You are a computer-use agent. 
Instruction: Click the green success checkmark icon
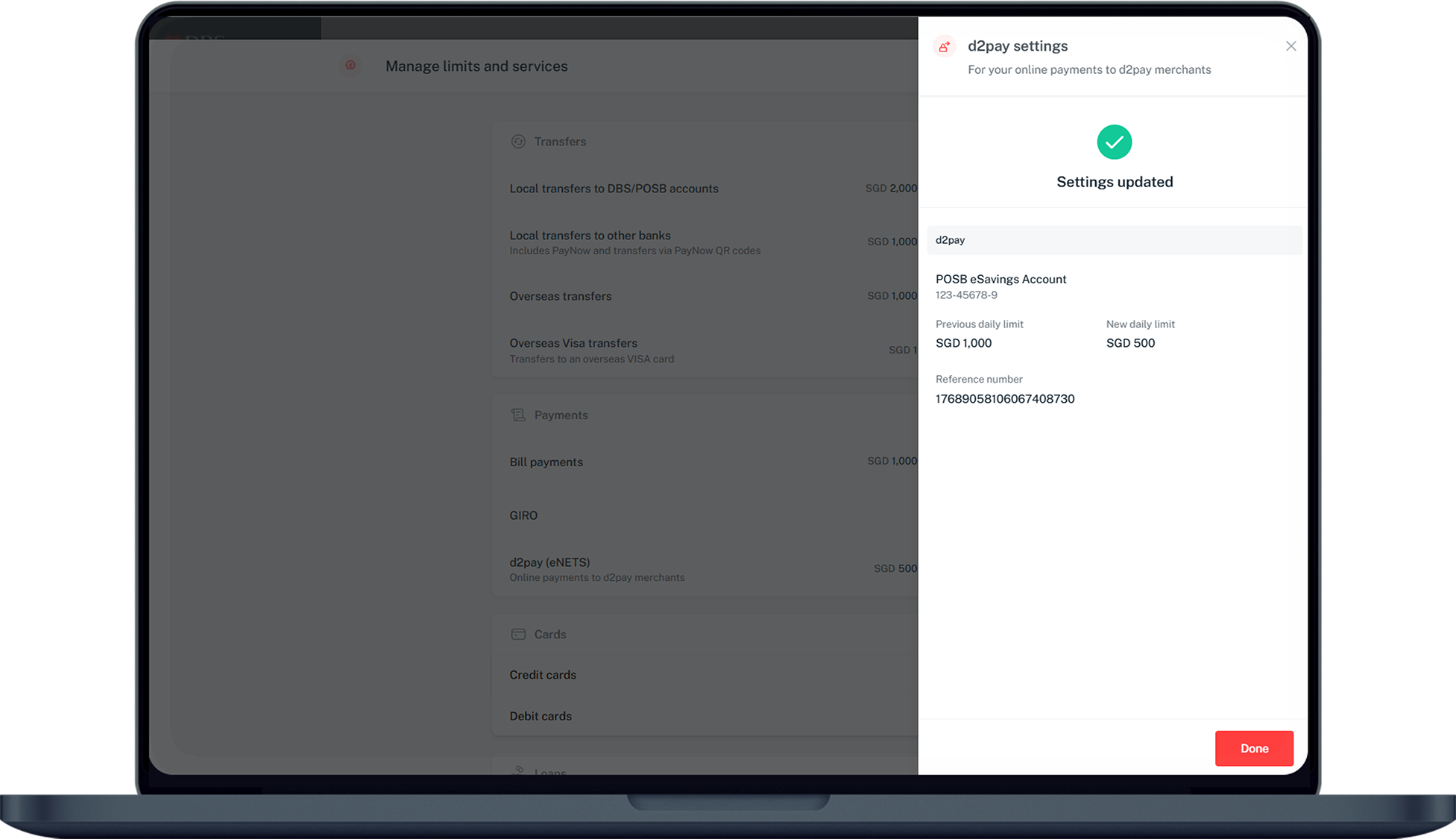1114,142
